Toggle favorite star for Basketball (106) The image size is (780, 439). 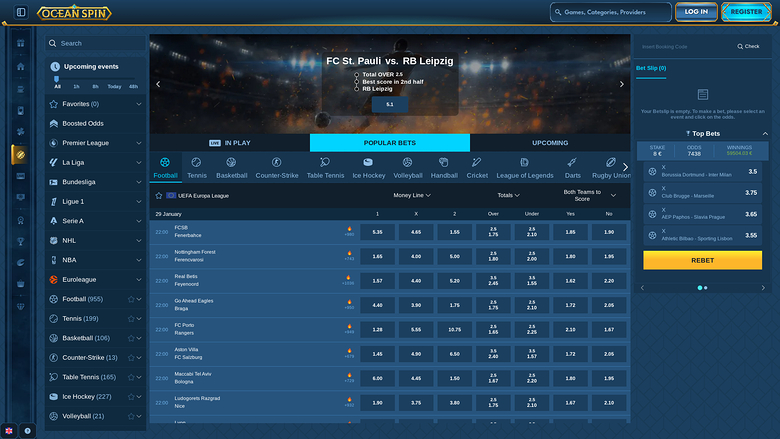(131, 338)
